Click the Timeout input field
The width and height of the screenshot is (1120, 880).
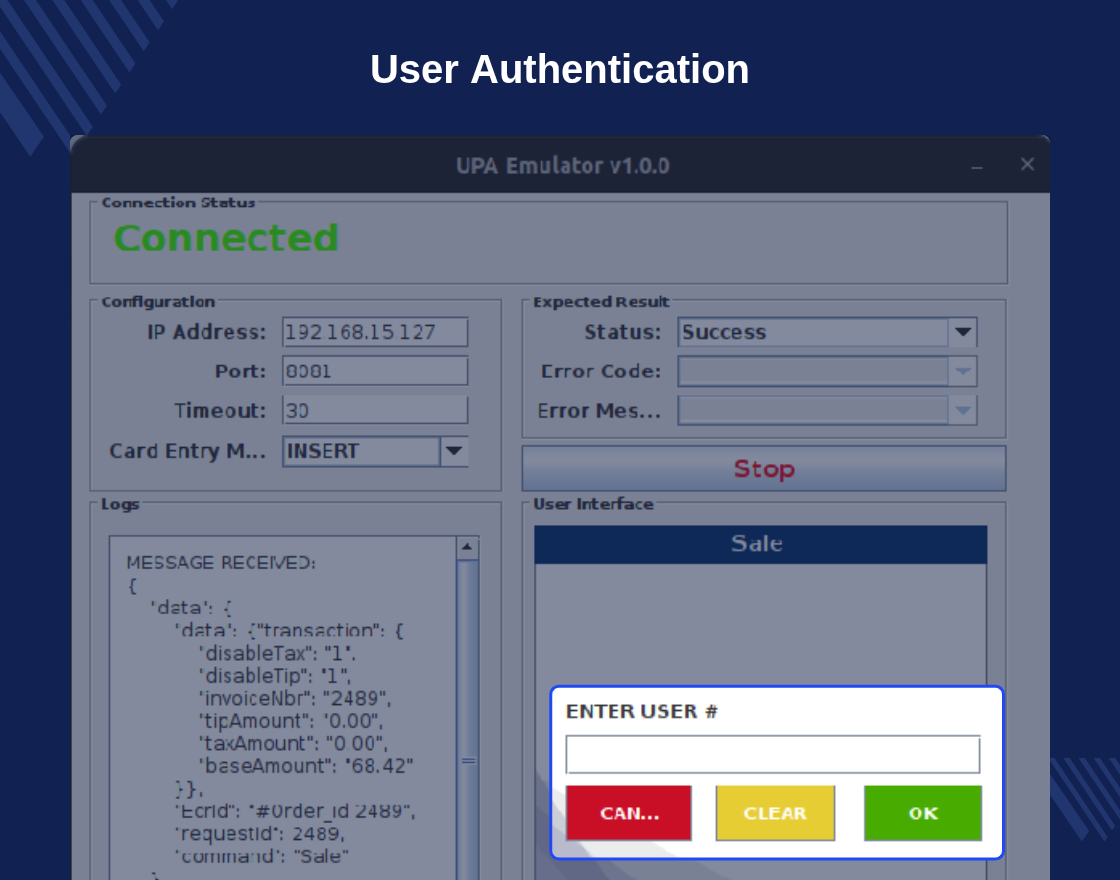click(x=375, y=411)
